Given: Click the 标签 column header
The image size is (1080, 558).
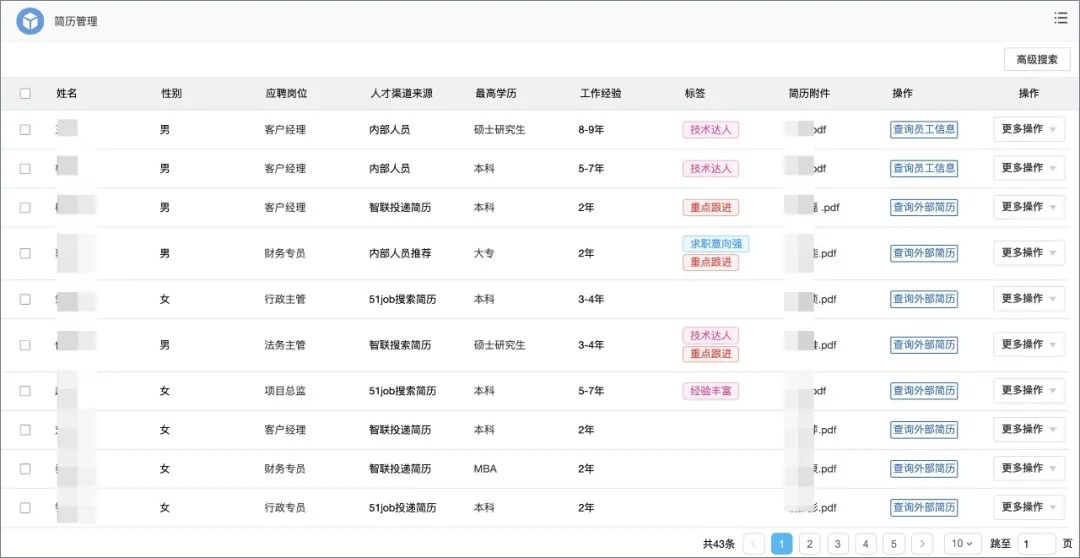Looking at the screenshot, I should [695, 94].
